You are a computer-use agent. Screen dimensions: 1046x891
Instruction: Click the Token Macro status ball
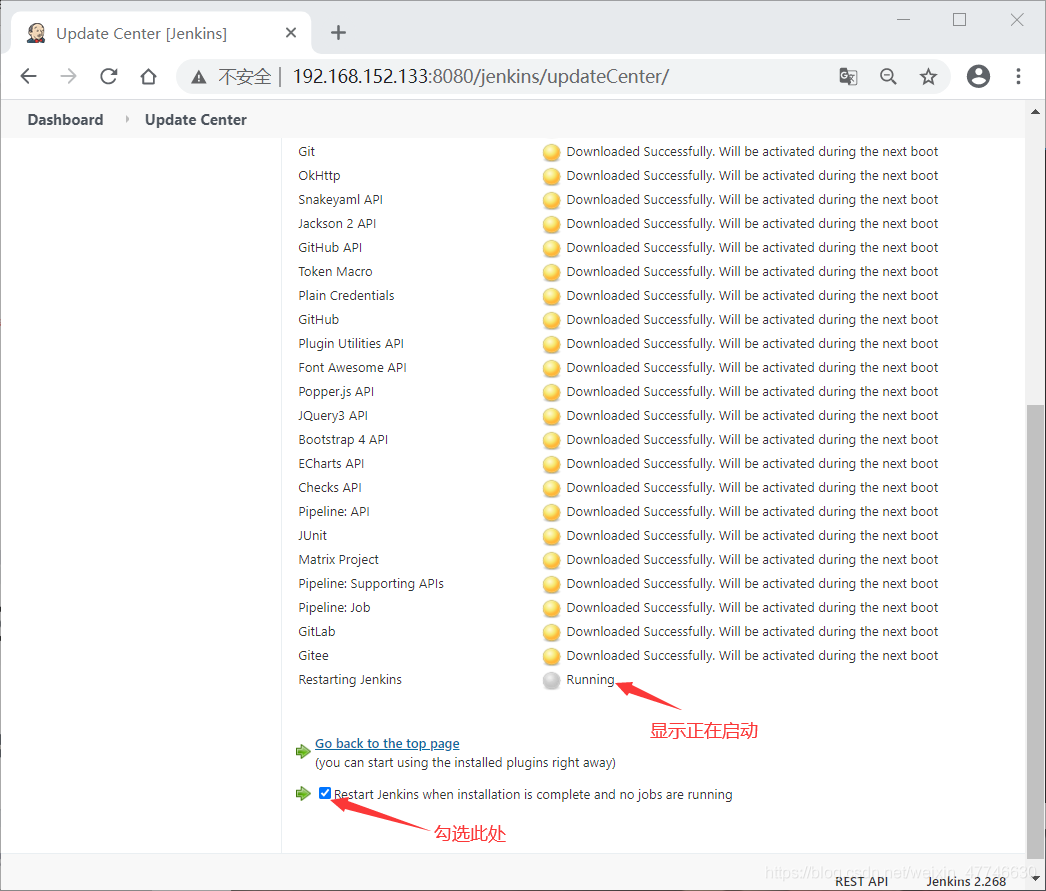[551, 272]
